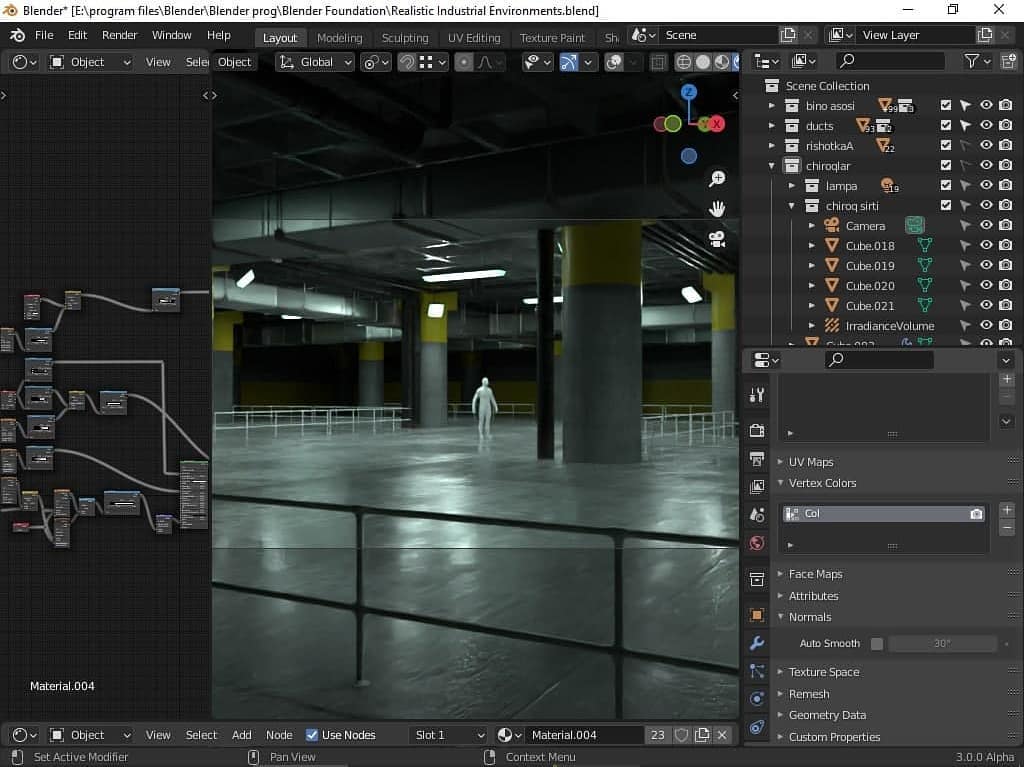The height and width of the screenshot is (767, 1024).
Task: Switch to the Modeling workspace tab
Action: pos(340,38)
